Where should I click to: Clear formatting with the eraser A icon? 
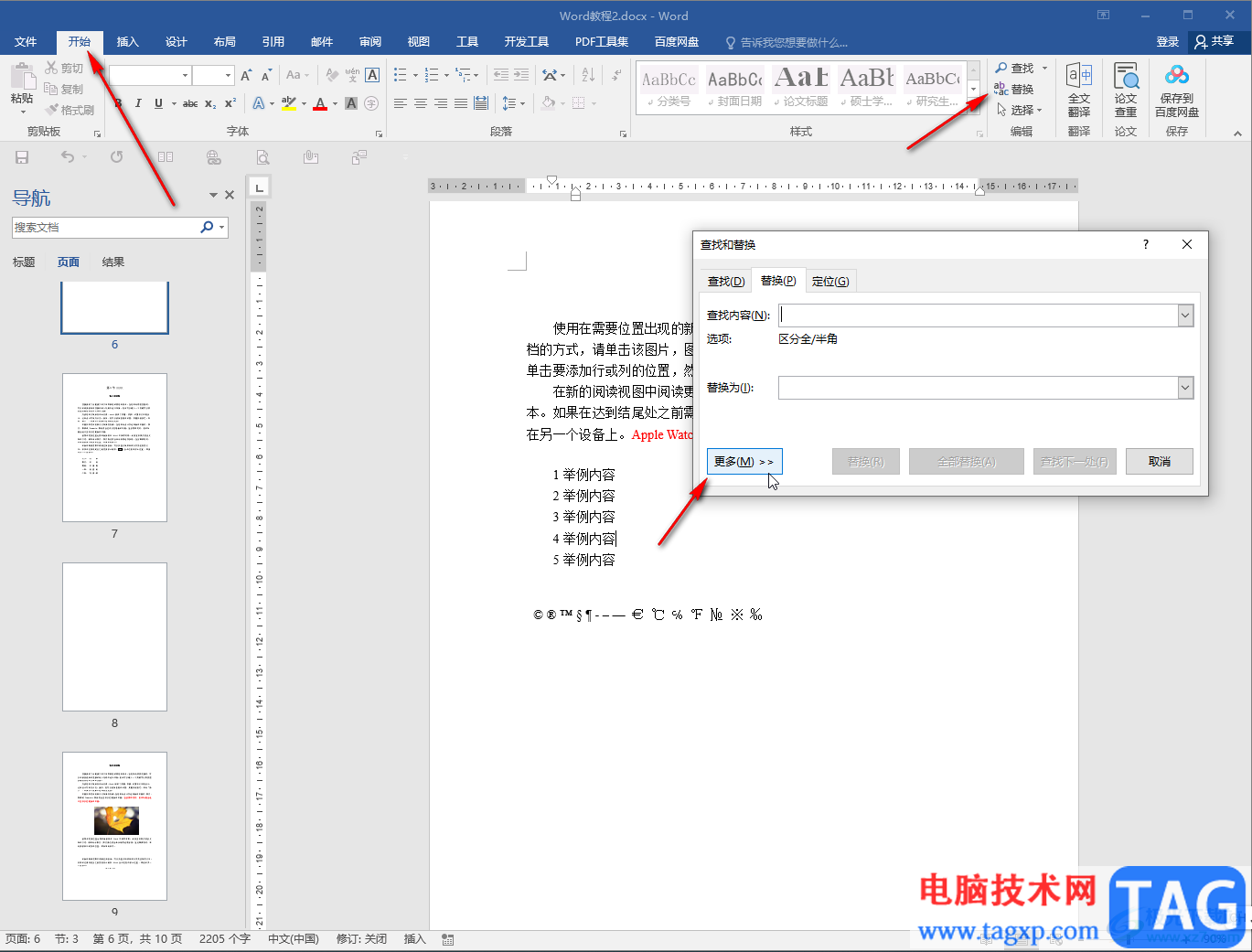pos(332,75)
